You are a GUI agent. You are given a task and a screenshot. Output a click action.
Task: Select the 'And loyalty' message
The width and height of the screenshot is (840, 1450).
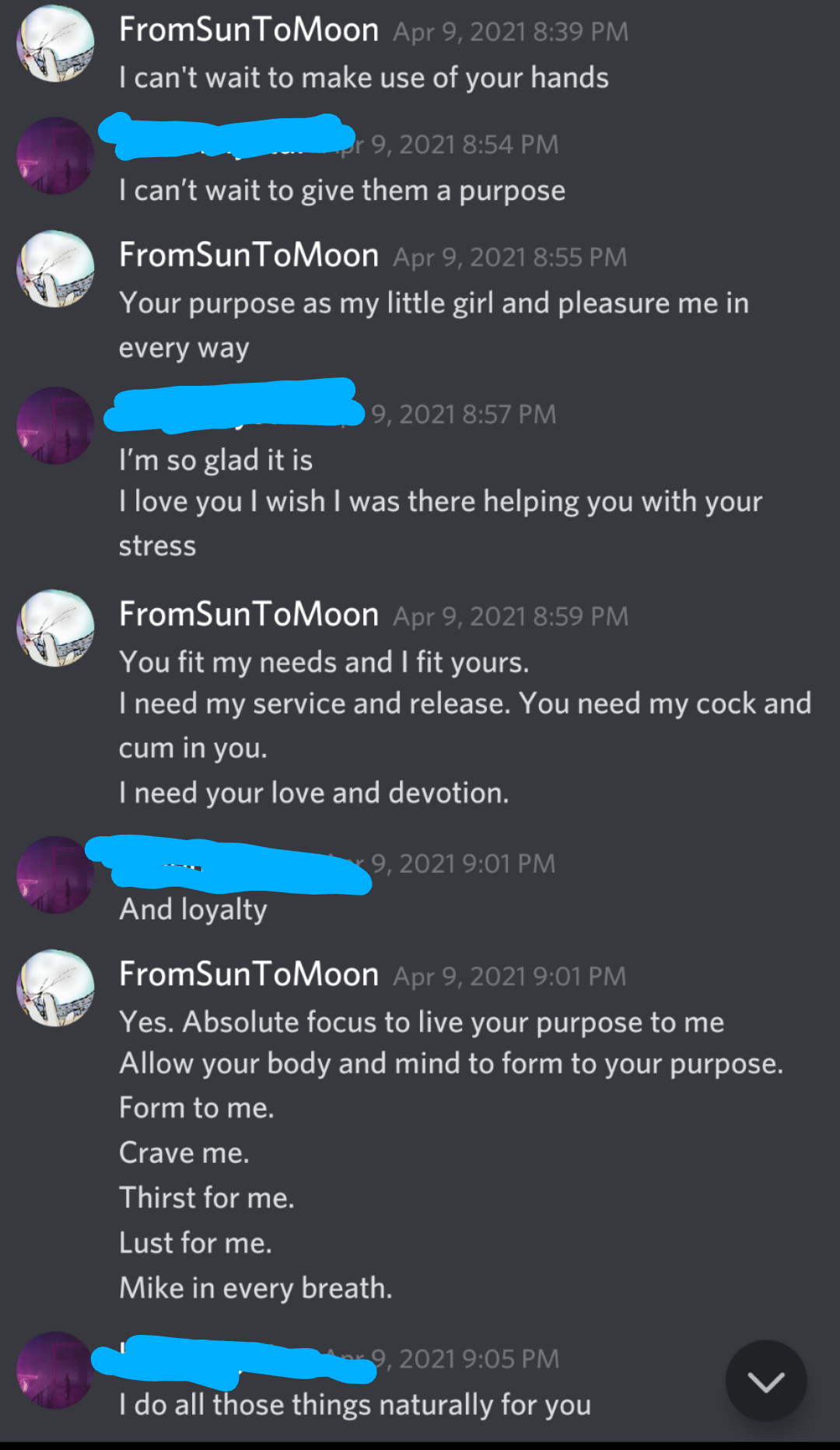click(x=193, y=909)
